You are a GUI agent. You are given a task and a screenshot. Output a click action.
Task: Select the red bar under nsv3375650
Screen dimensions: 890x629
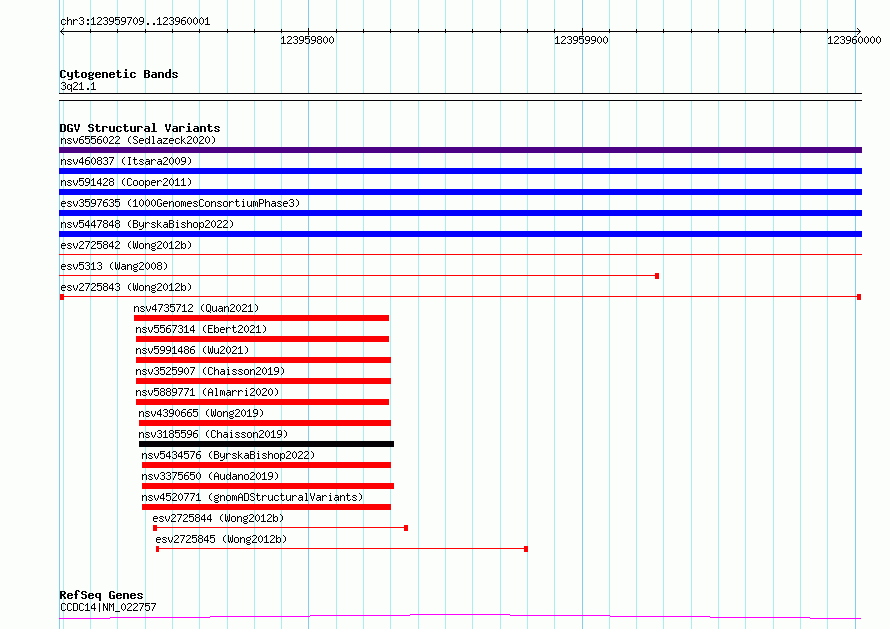pyautogui.click(x=268, y=486)
